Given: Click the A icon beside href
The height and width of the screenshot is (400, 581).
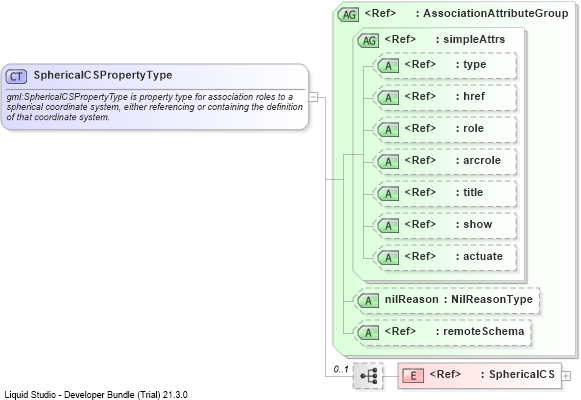Looking at the screenshot, I should 388,97.
